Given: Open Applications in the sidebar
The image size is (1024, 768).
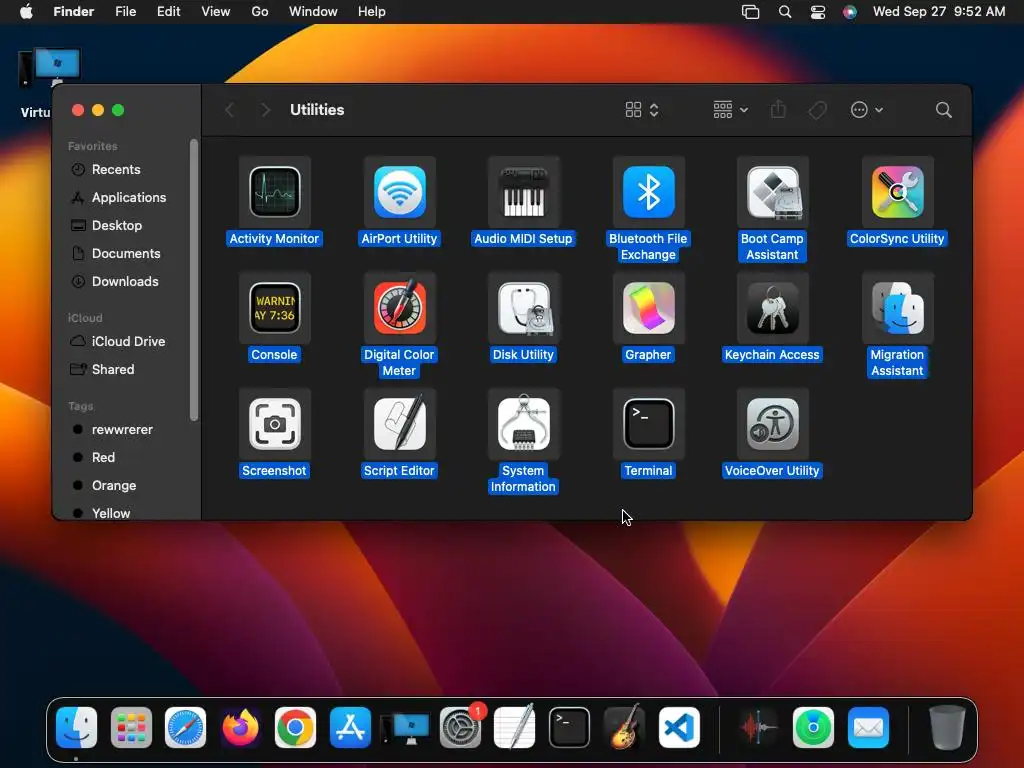Looking at the screenshot, I should tap(127, 197).
